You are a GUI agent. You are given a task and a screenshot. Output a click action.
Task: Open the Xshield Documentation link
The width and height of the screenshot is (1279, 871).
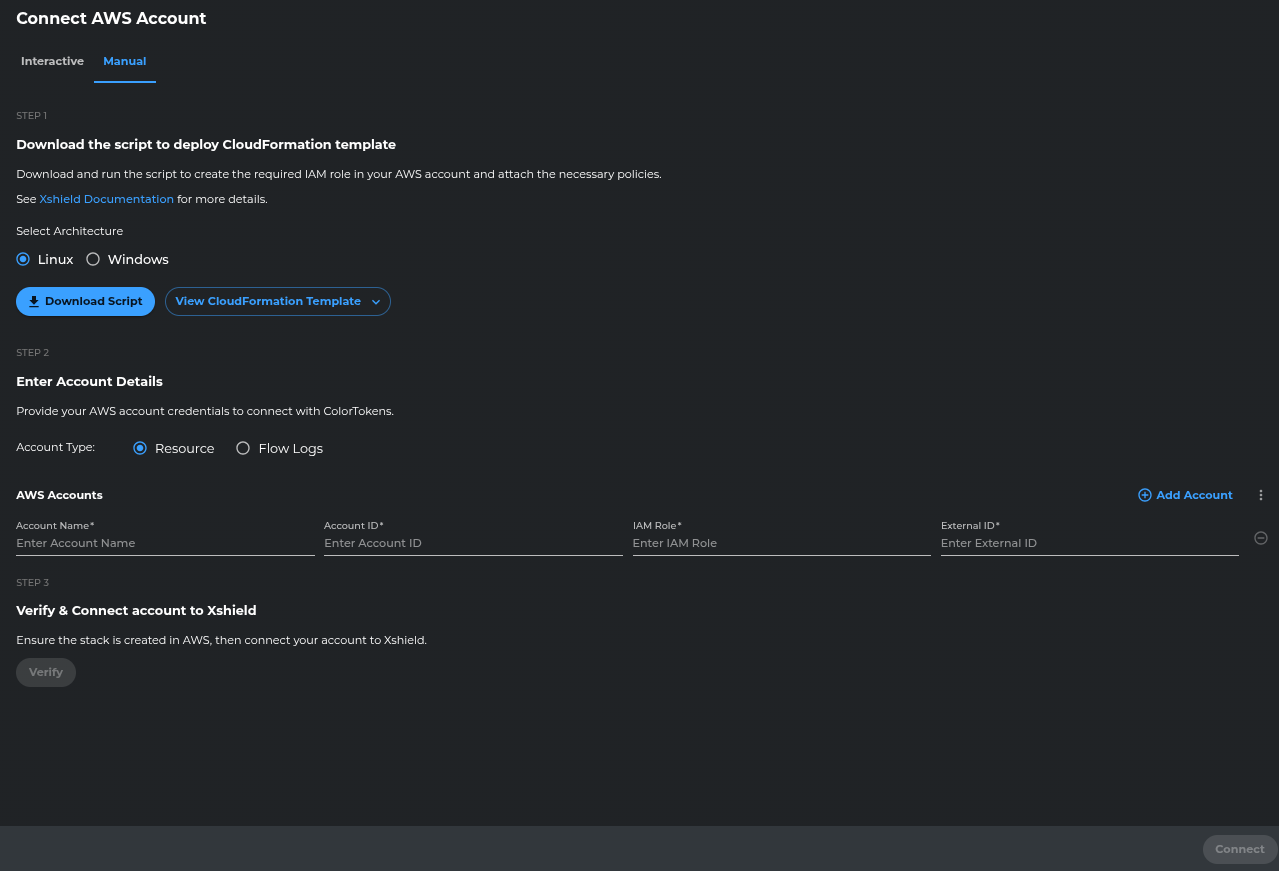tap(106, 198)
